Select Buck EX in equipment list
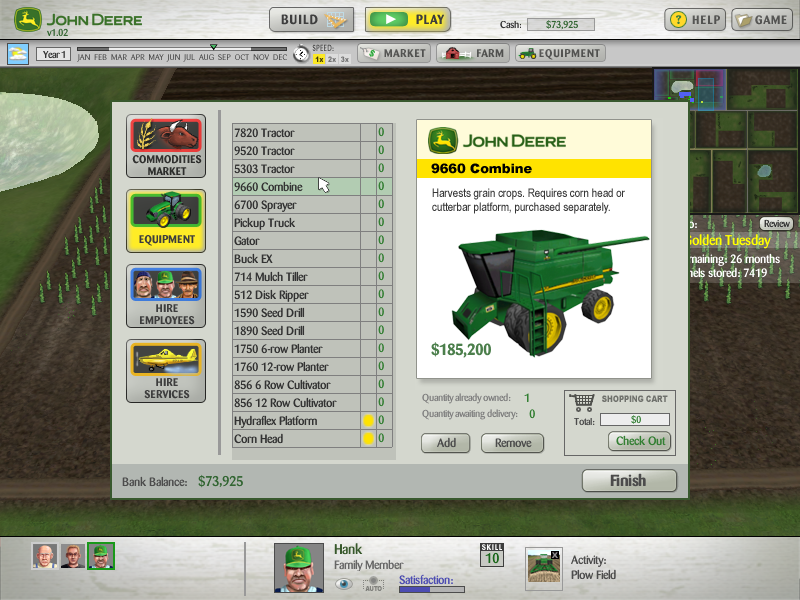The image size is (800, 600). (312, 259)
